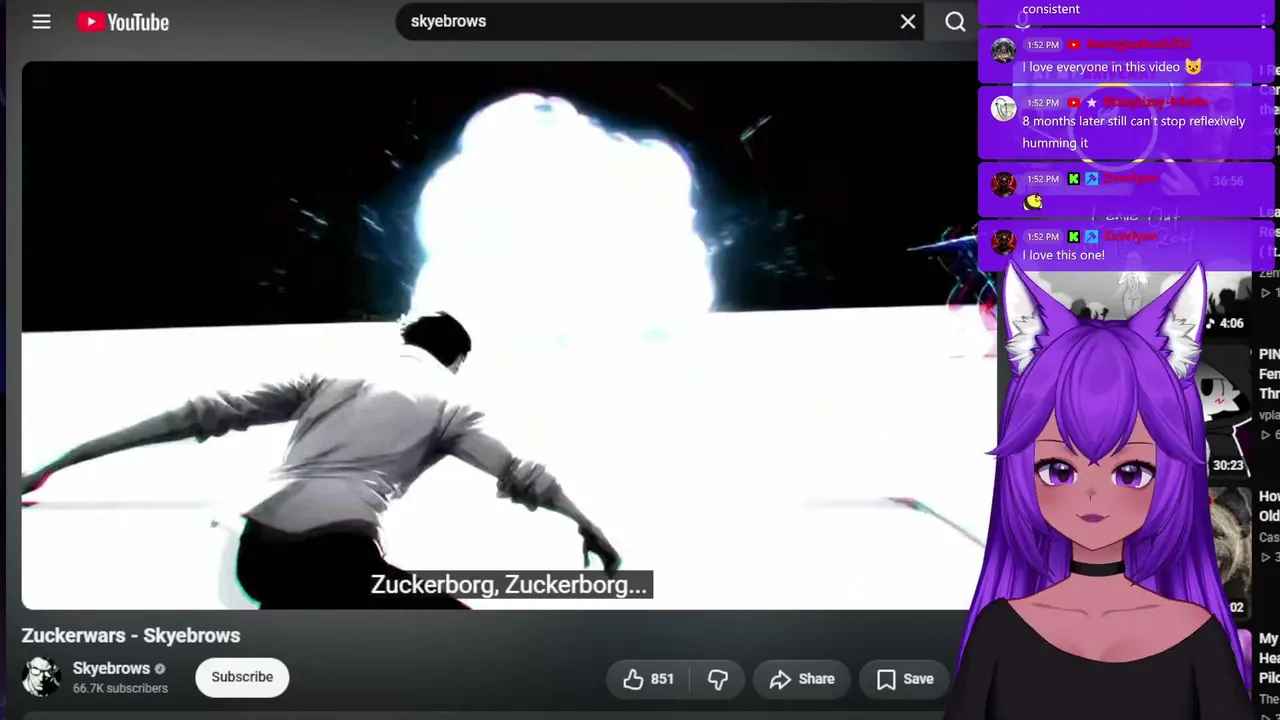This screenshot has height=720, width=1280.
Task: Like the video with thumbs up
Action: tap(648, 679)
